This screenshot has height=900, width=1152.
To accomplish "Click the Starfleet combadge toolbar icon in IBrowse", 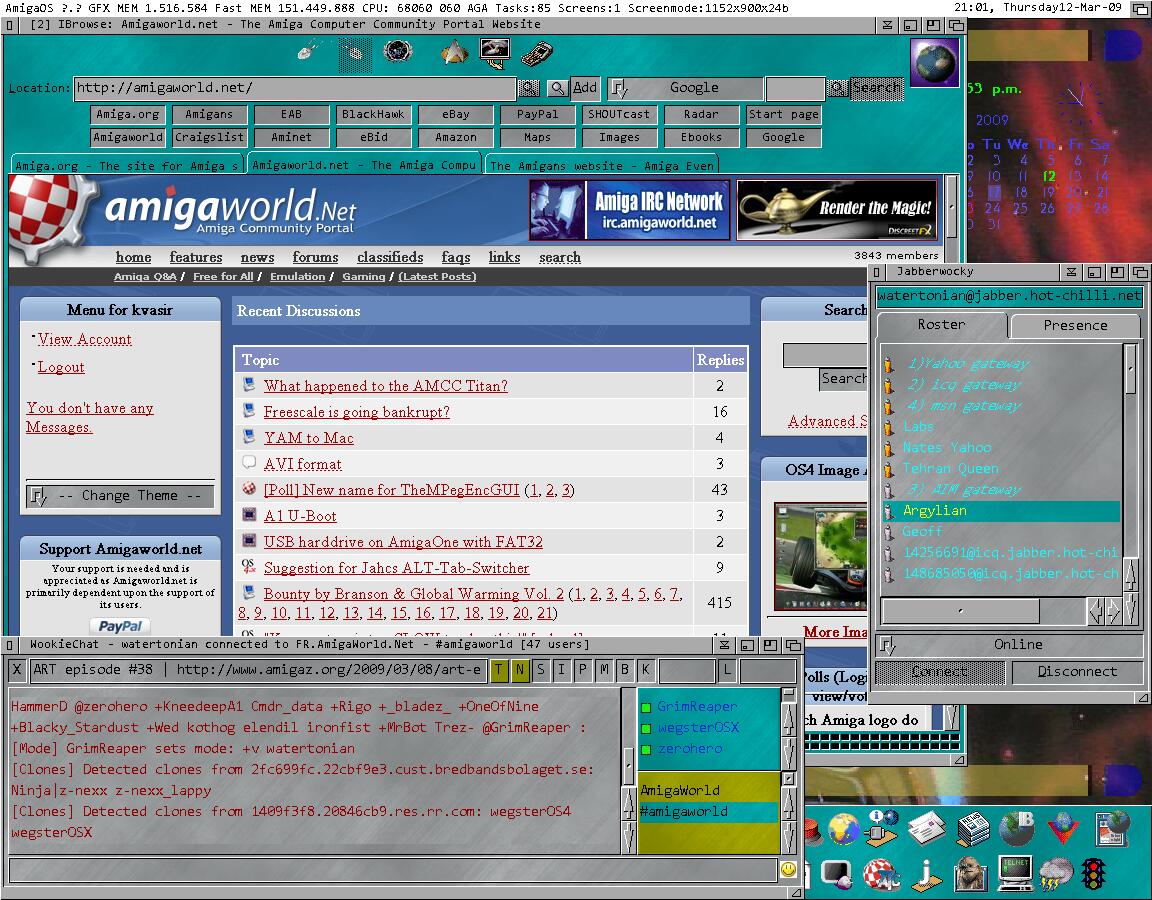I will coord(456,53).
